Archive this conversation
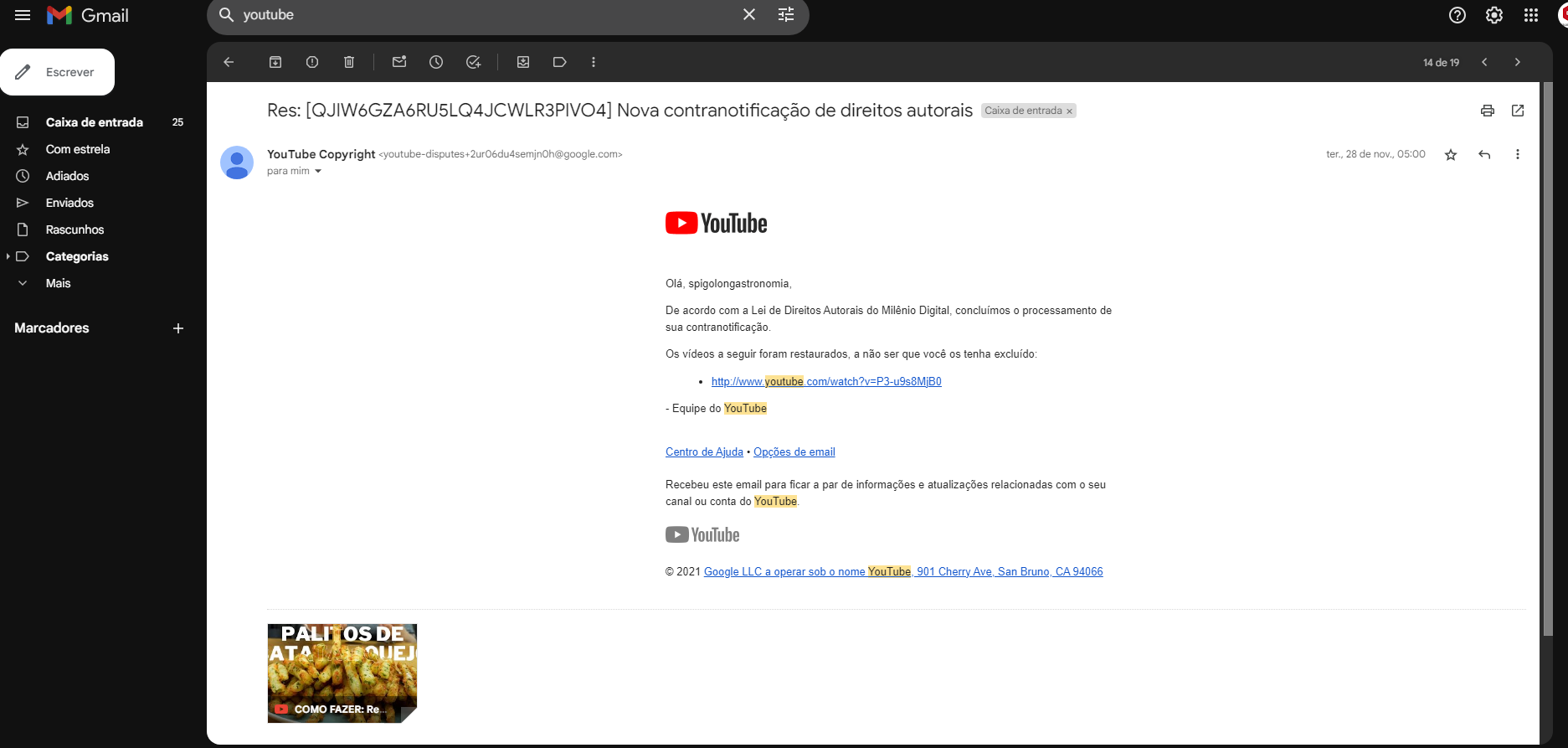 pyautogui.click(x=275, y=62)
